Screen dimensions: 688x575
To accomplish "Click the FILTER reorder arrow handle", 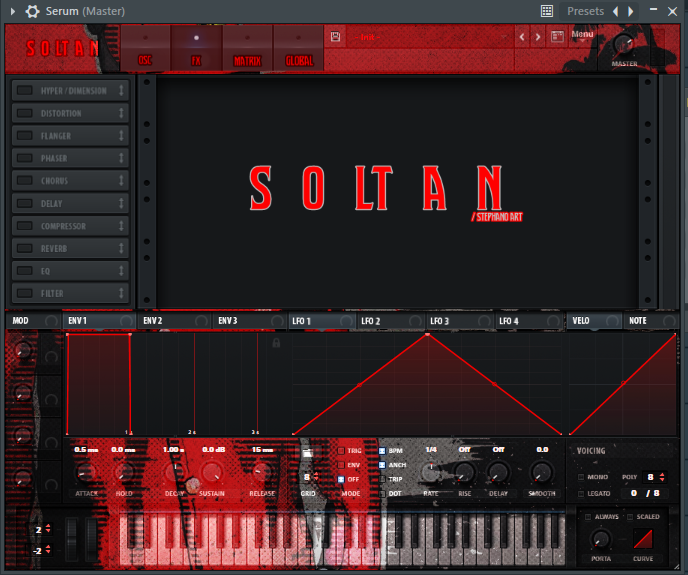I will [121, 293].
